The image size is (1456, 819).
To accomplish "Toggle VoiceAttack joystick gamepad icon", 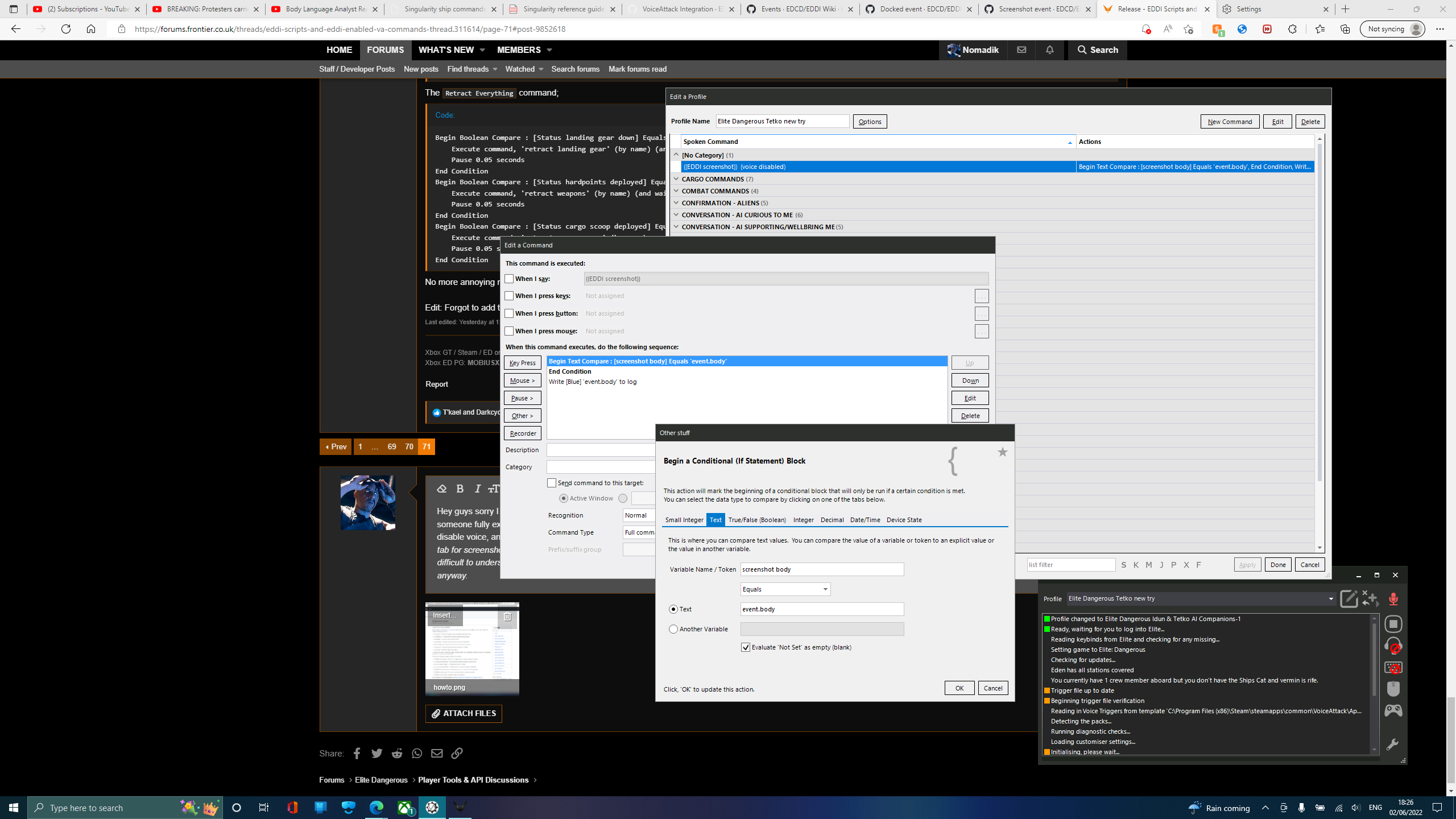I will click(1393, 710).
